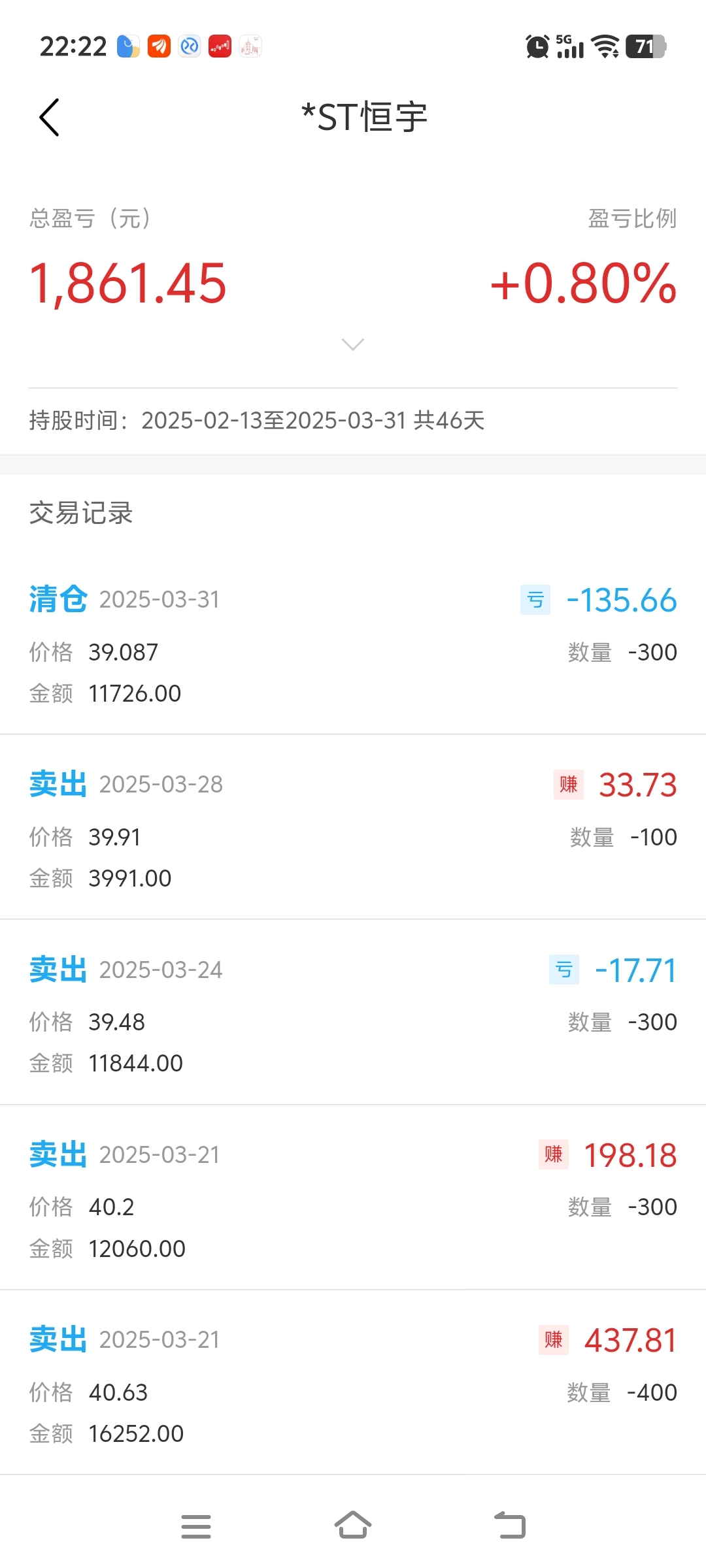The width and height of the screenshot is (706, 1568).
Task: Expand the profit summary chevron
Action: coord(353,344)
